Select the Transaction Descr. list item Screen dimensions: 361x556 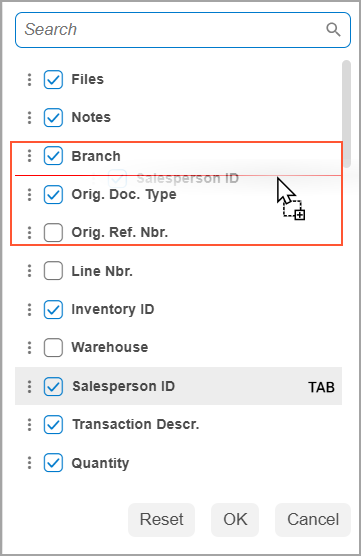pyautogui.click(x=178, y=424)
